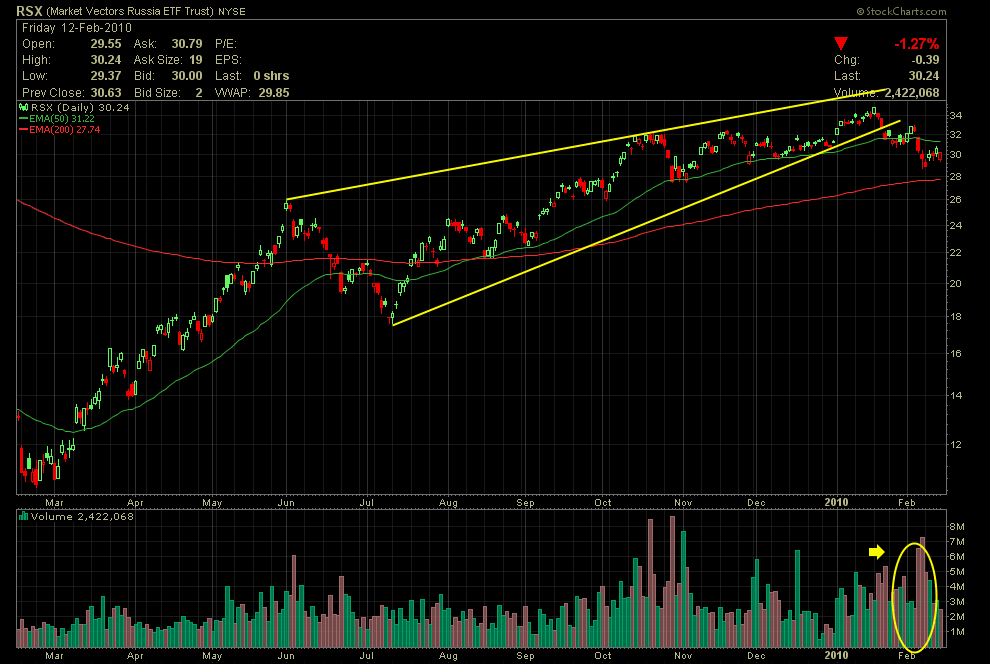This screenshot has width=990, height=664.
Task: Click the 5M volume axis label
Action: click(957, 572)
